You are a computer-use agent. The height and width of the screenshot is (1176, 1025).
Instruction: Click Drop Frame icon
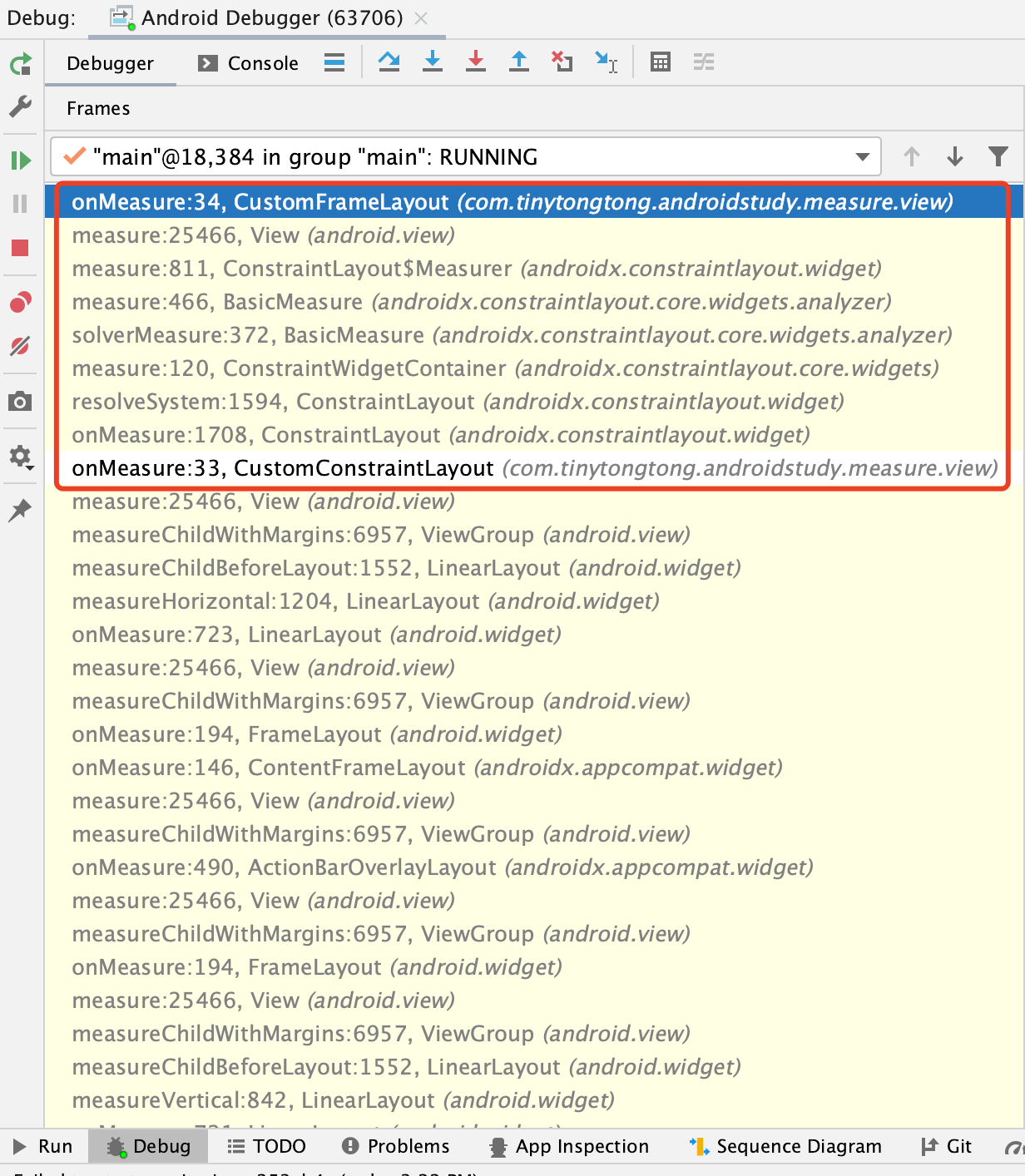coord(562,62)
